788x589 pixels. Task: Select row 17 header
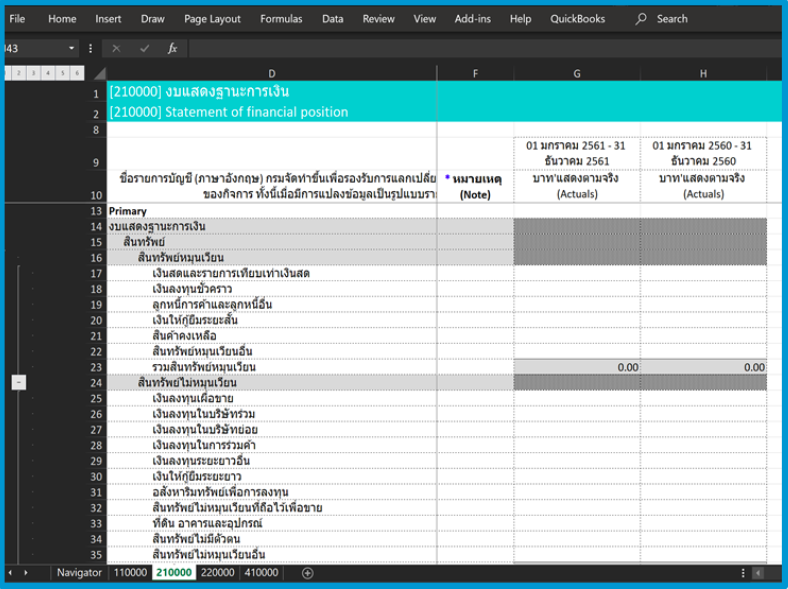pyautogui.click(x=96, y=273)
